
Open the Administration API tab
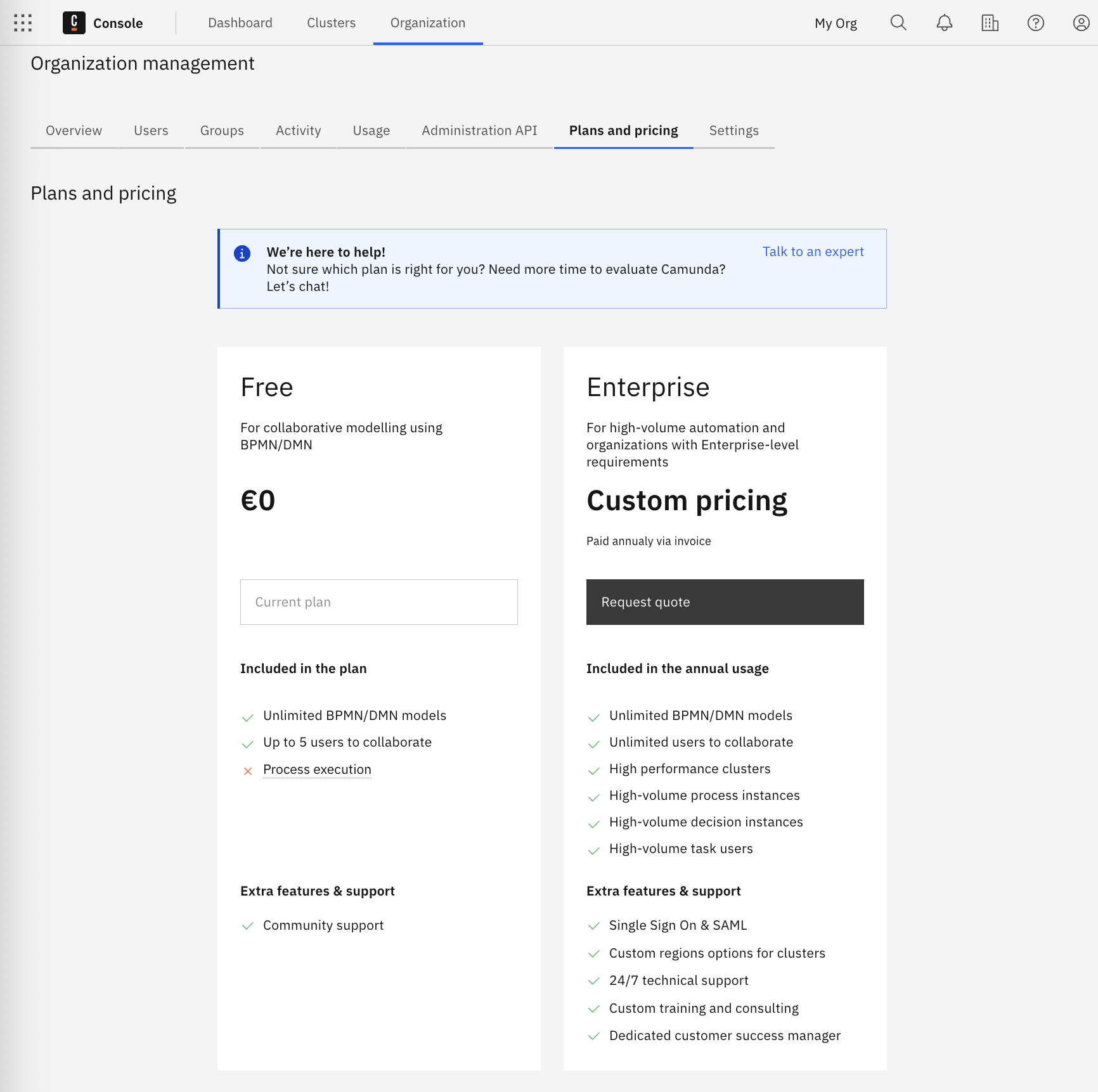pos(479,131)
